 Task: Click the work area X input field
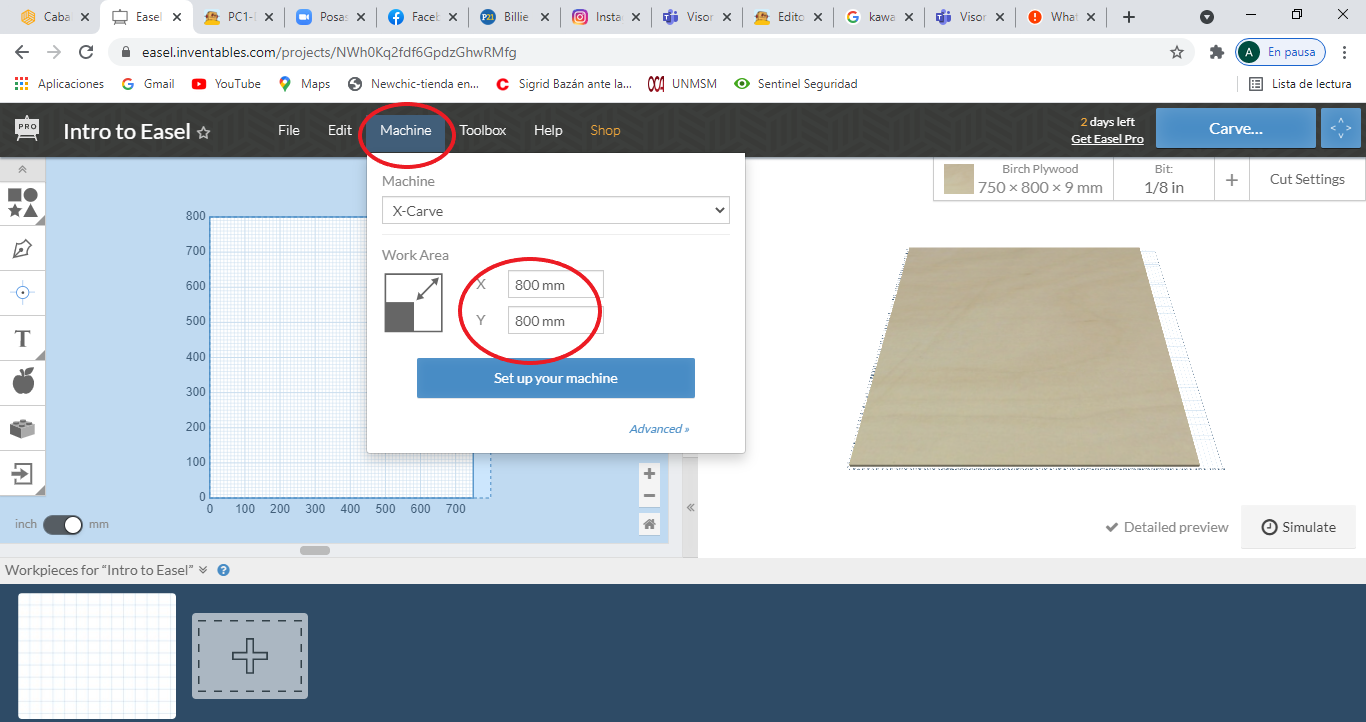pos(555,285)
